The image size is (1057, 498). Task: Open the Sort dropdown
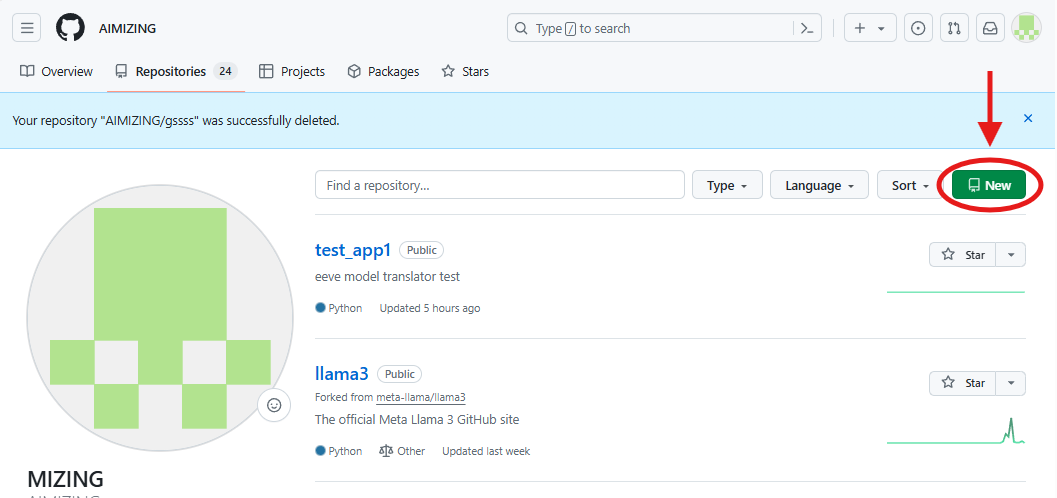[x=910, y=185]
